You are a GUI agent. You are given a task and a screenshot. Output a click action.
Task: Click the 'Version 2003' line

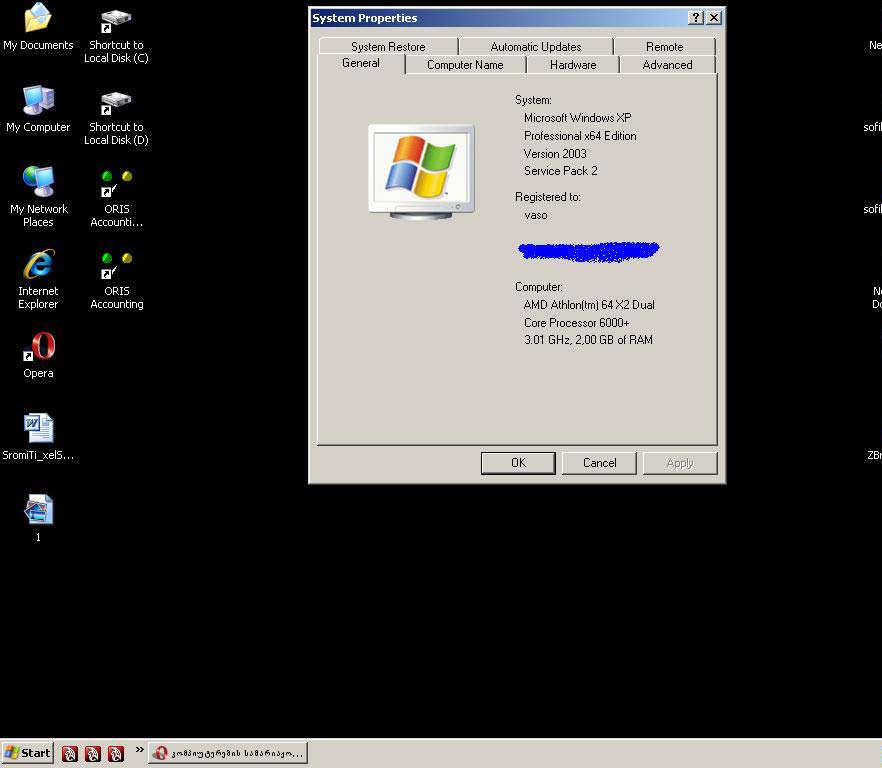coord(555,154)
